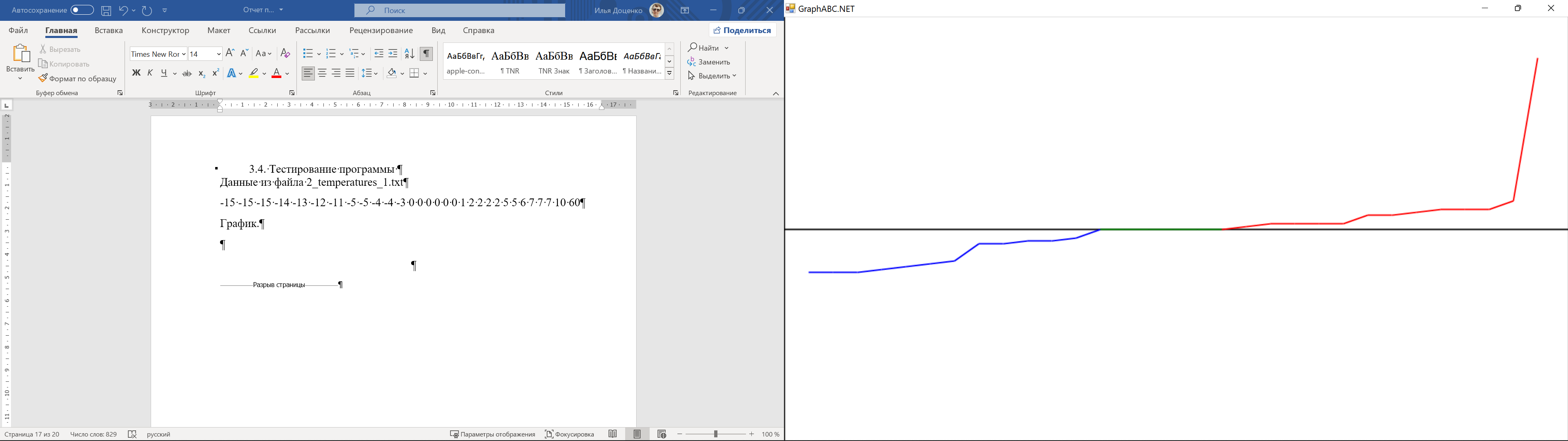1568x441 pixels.
Task: Open the Файл menu
Action: coord(18,31)
